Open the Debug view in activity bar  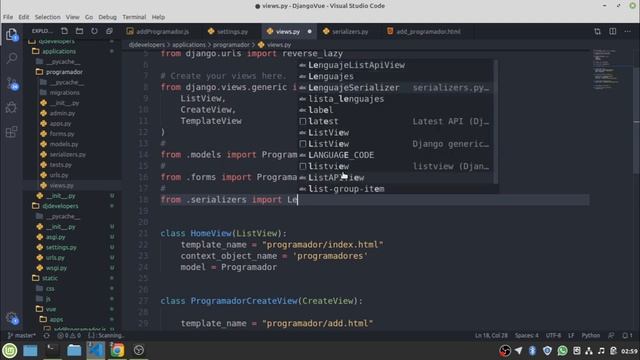[11, 107]
